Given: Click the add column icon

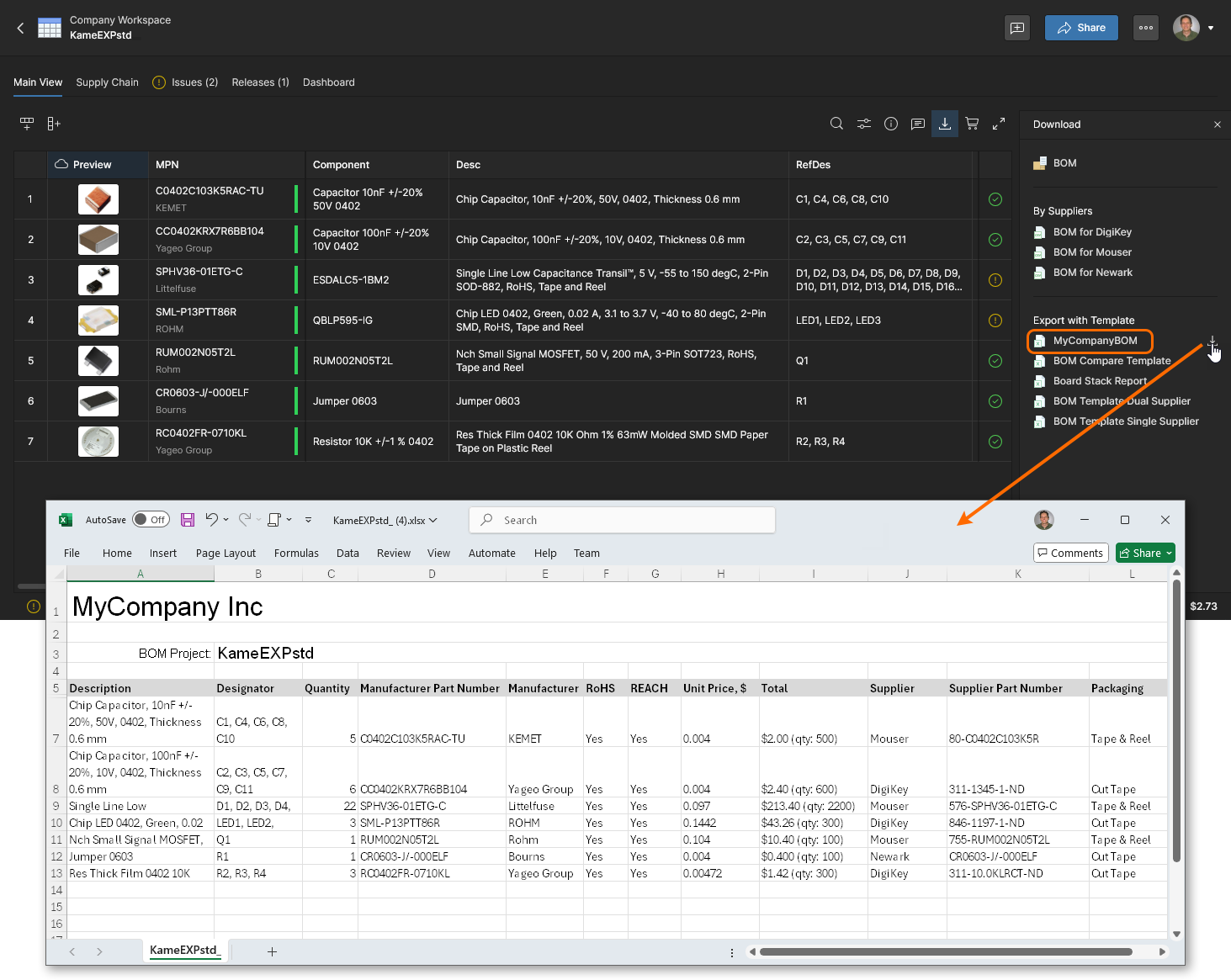Looking at the screenshot, I should tap(54, 124).
